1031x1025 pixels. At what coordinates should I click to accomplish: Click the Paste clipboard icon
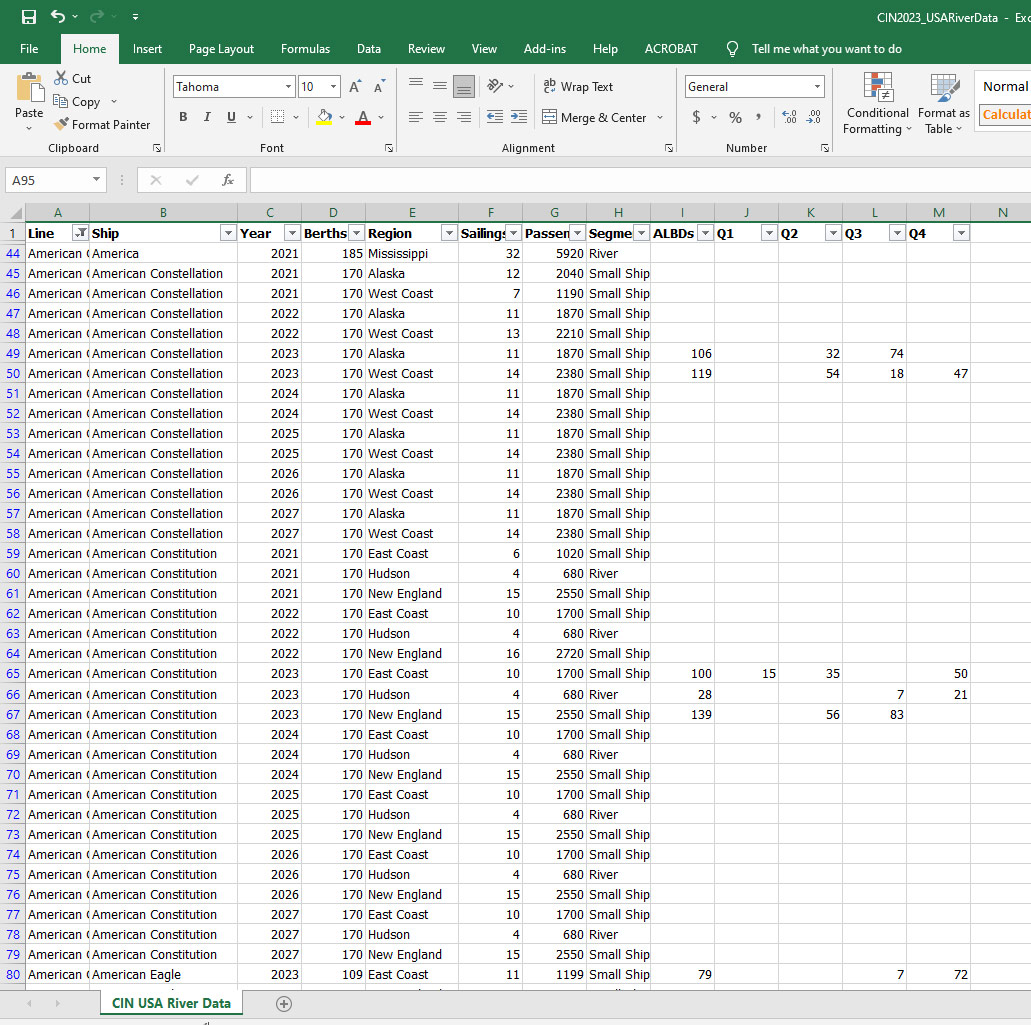[29, 87]
